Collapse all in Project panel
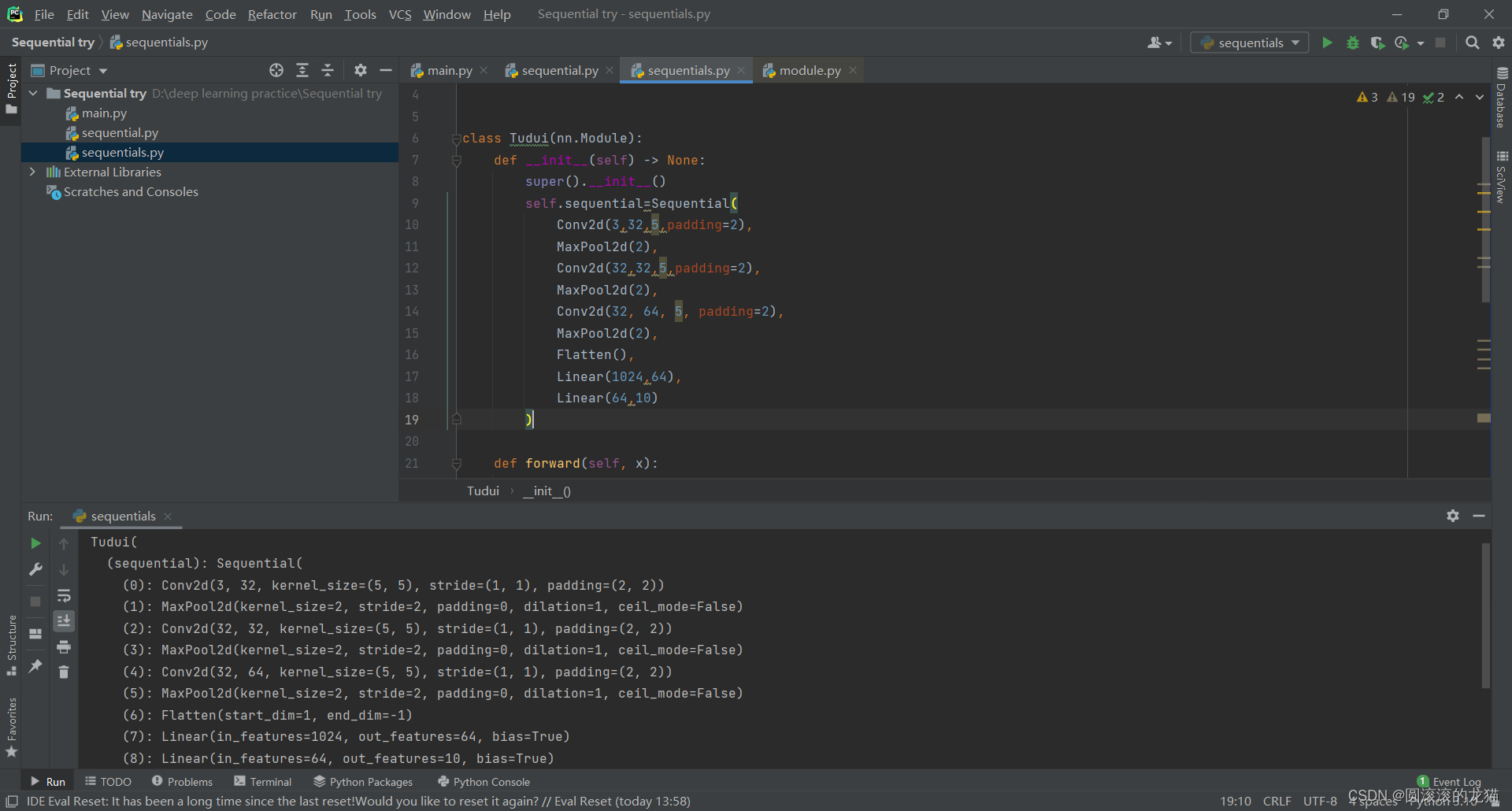 tap(328, 70)
